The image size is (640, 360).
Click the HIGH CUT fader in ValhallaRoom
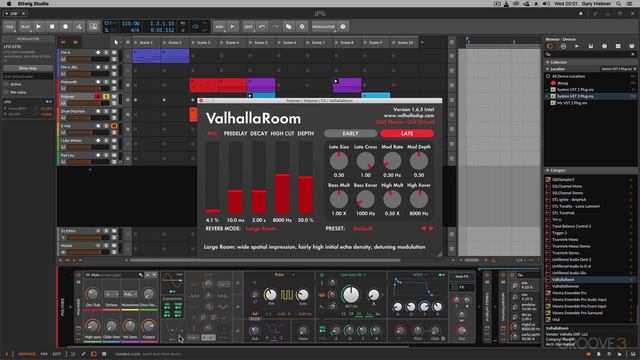pos(282,178)
